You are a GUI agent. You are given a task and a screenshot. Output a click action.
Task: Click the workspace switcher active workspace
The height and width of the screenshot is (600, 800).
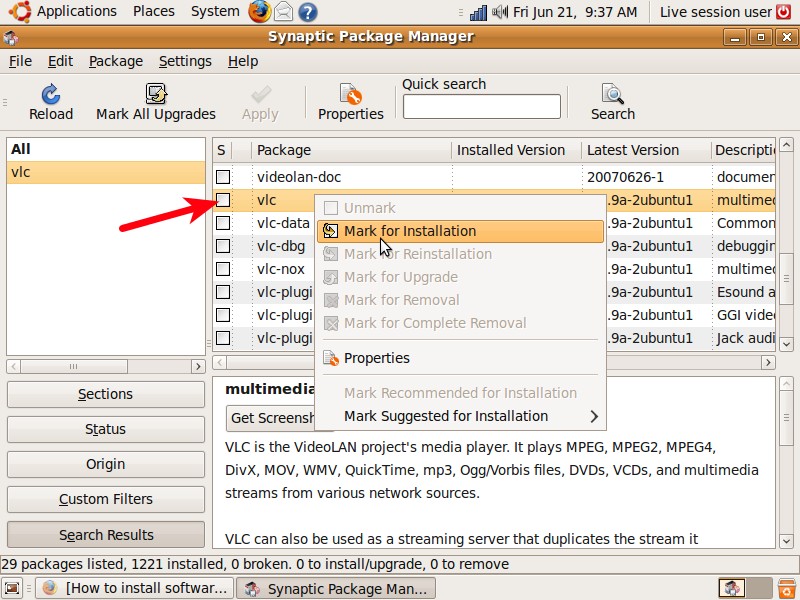tap(732, 588)
